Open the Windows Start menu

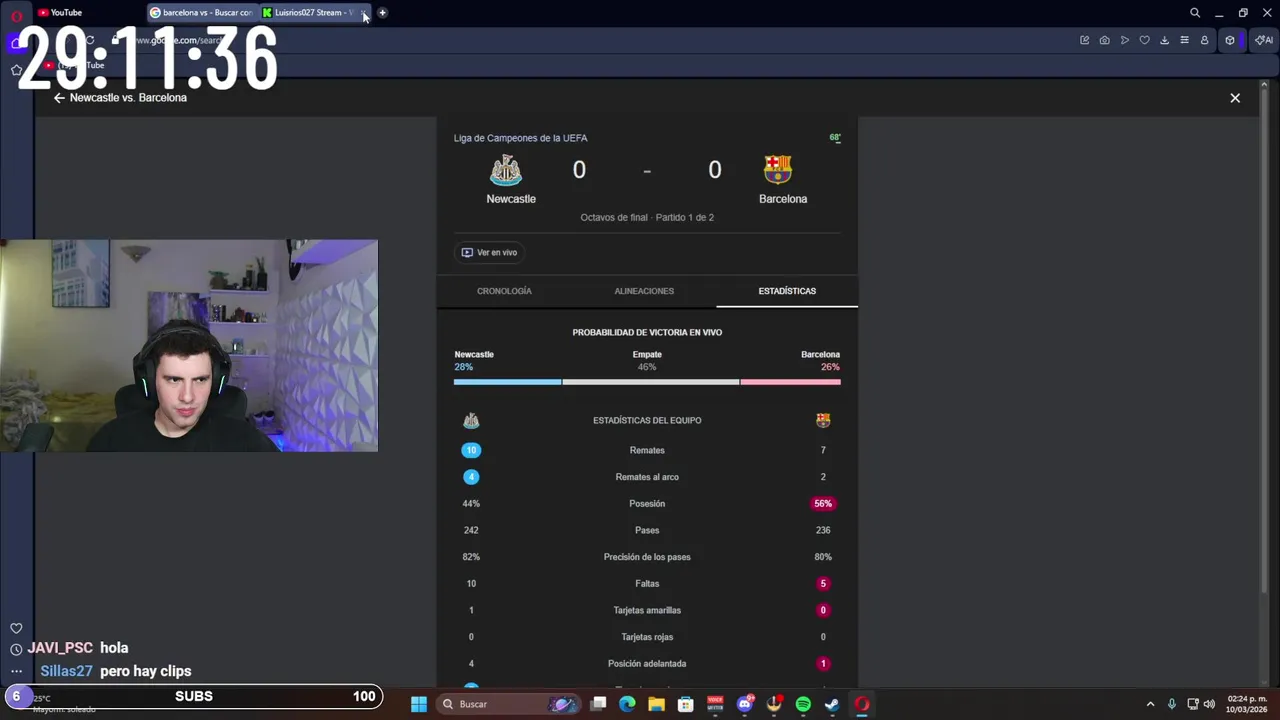click(x=419, y=704)
